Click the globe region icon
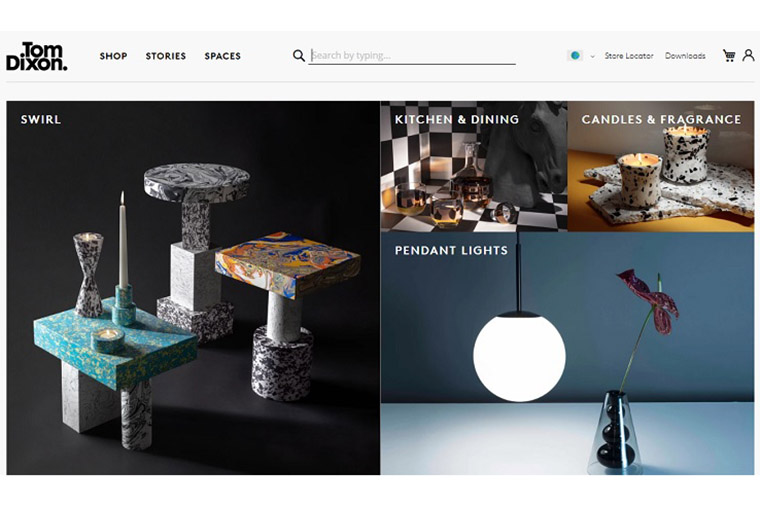The height and width of the screenshot is (506, 760). pos(575,56)
